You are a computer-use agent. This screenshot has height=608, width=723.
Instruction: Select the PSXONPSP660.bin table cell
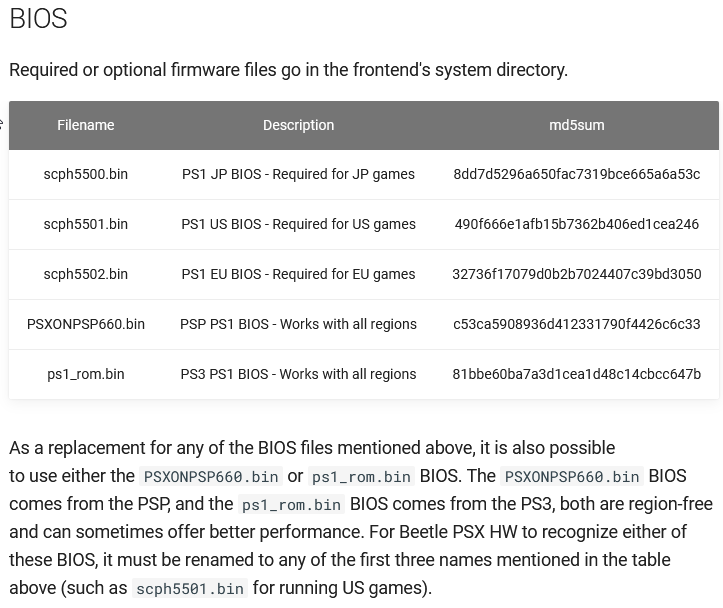pos(86,324)
